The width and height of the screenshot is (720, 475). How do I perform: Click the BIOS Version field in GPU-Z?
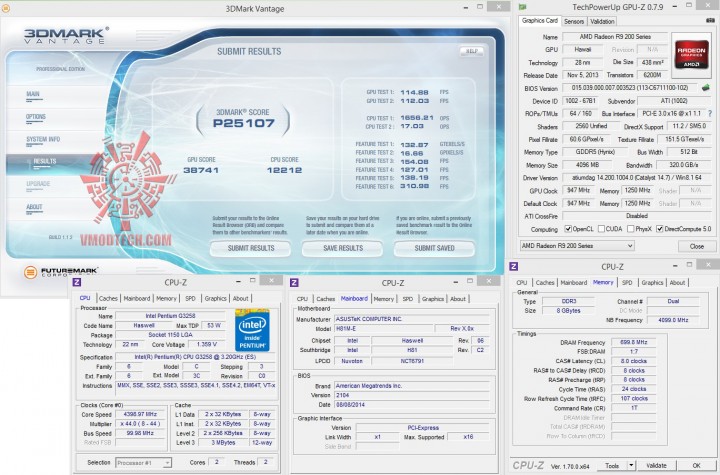pyautogui.click(x=630, y=88)
